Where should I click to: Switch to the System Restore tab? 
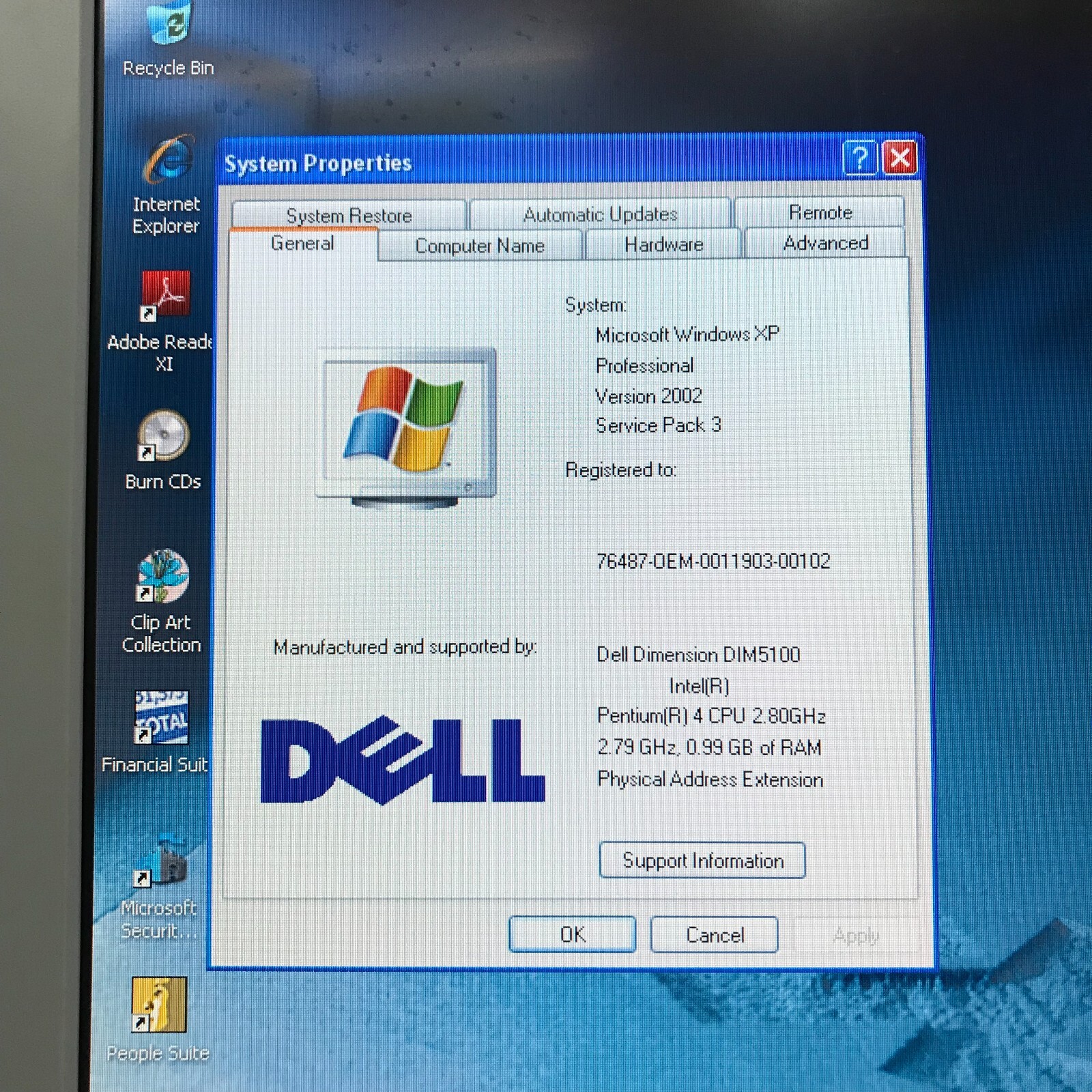pyautogui.click(x=349, y=215)
